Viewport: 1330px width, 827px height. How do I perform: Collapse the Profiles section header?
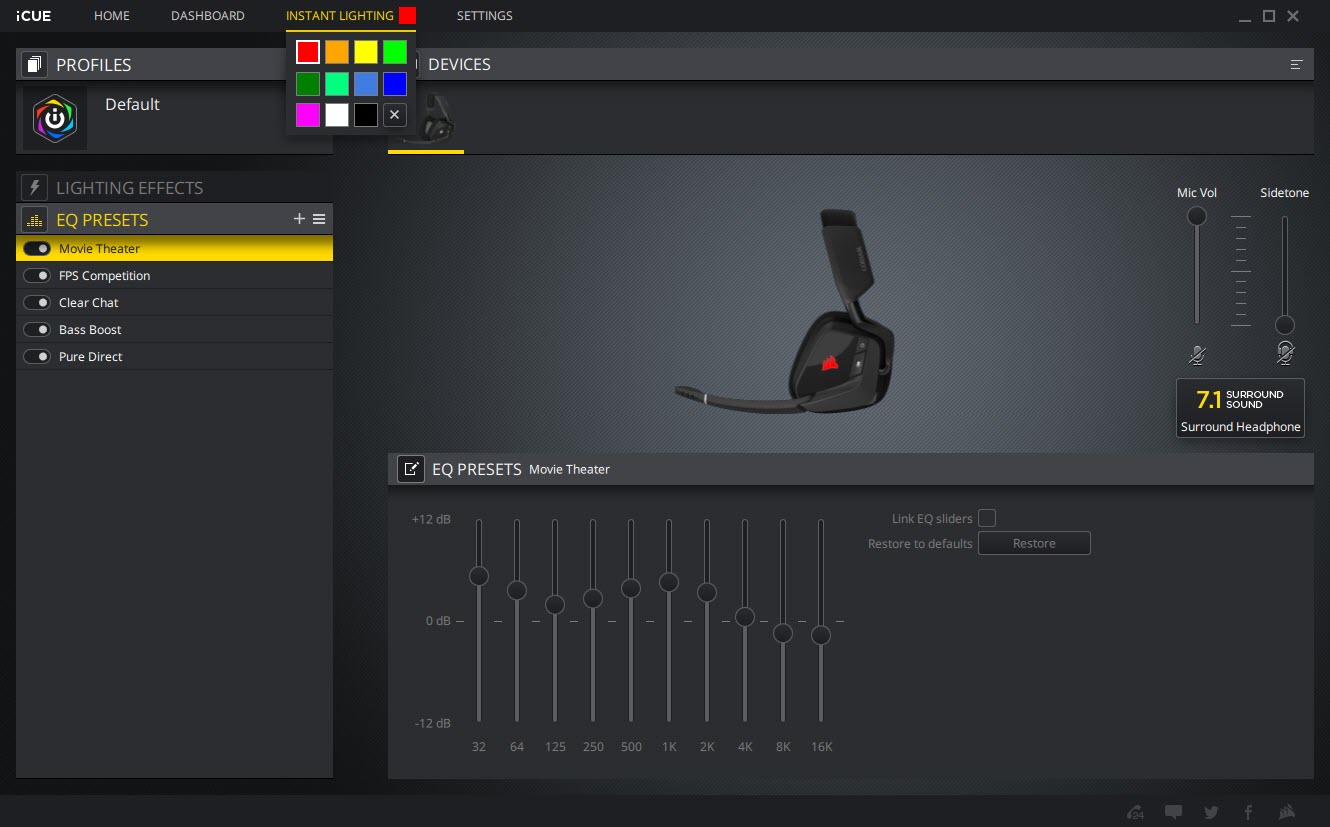175,65
